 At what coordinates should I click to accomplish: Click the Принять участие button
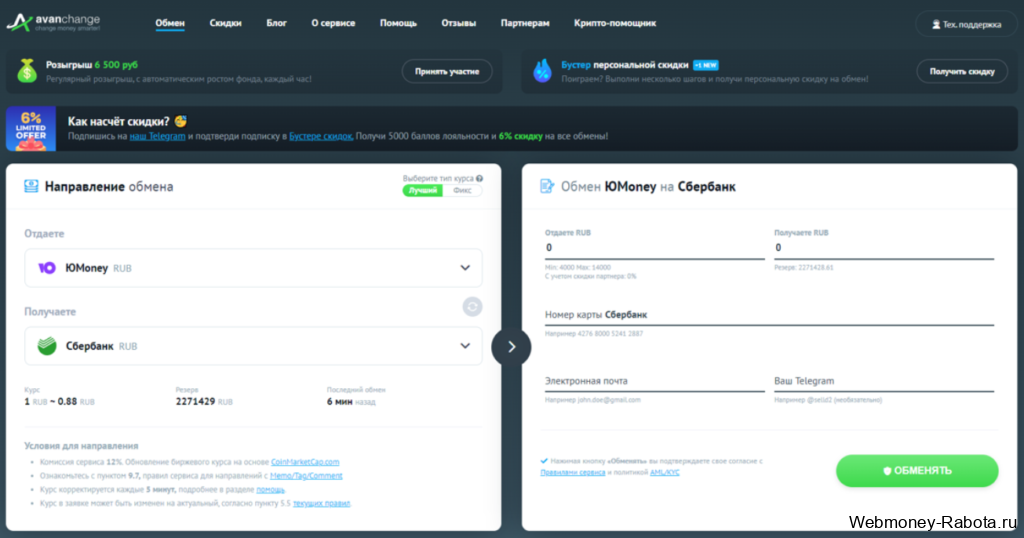(447, 71)
